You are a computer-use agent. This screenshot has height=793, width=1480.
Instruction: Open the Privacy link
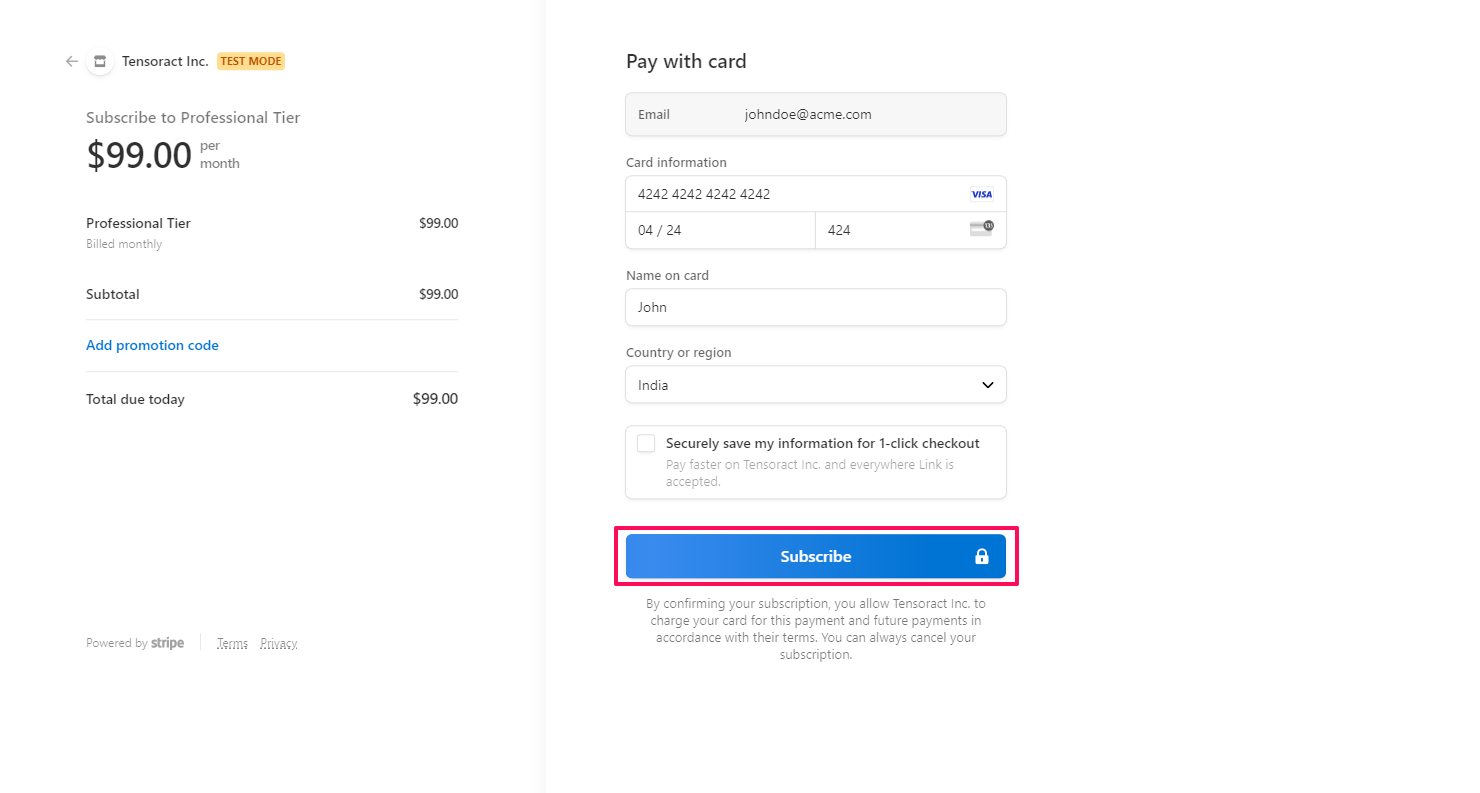click(x=278, y=643)
